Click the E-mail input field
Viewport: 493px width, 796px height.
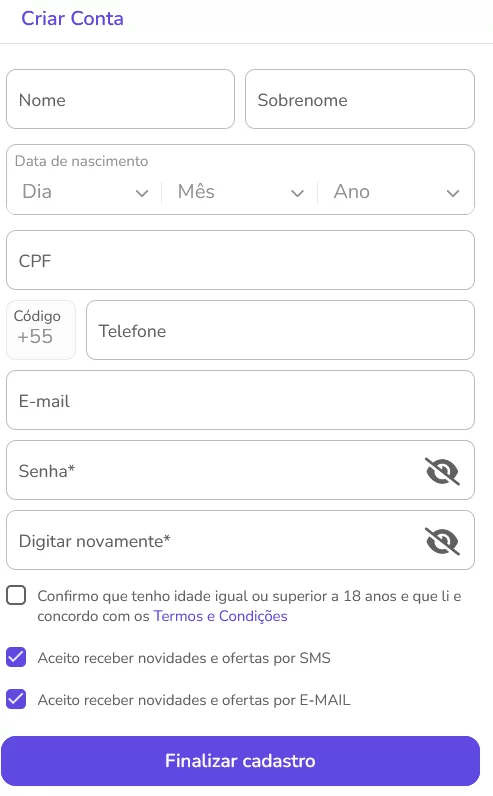pos(240,400)
